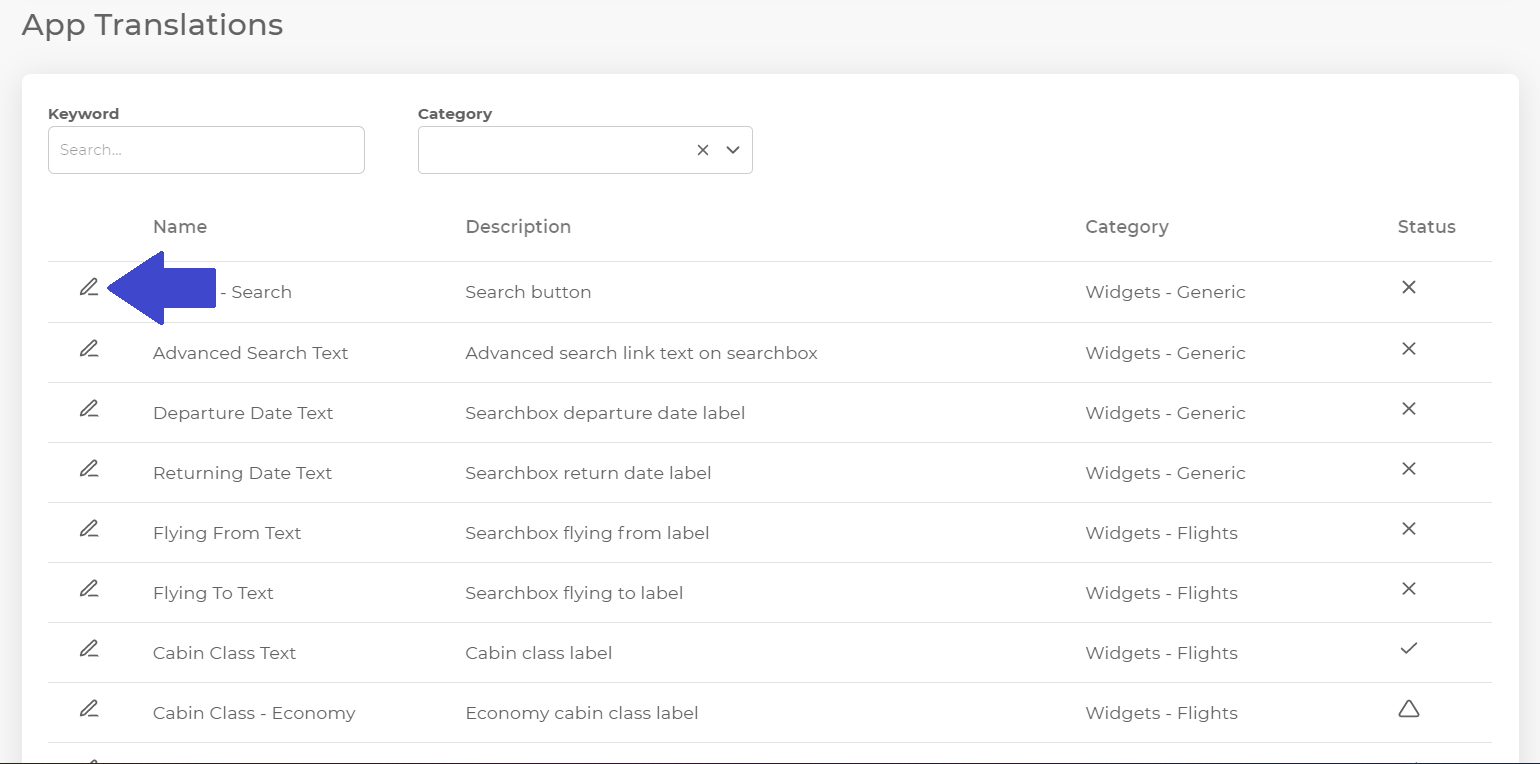
Task: Select the Flying From Text row name
Action: tap(227, 533)
